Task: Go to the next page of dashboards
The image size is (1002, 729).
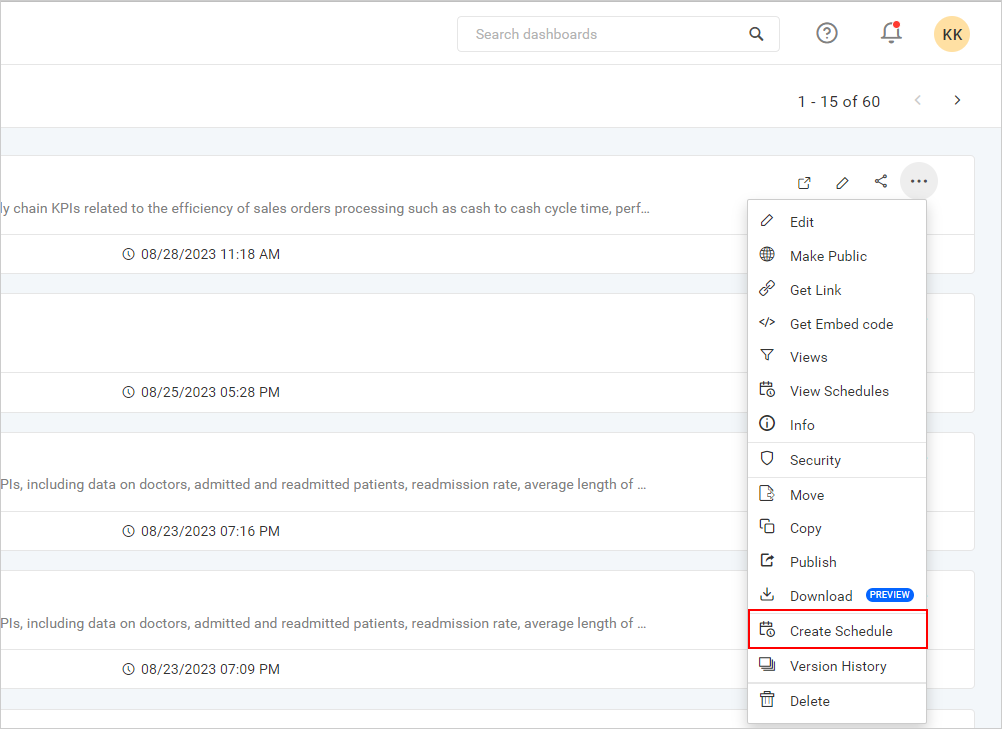Action: click(957, 100)
